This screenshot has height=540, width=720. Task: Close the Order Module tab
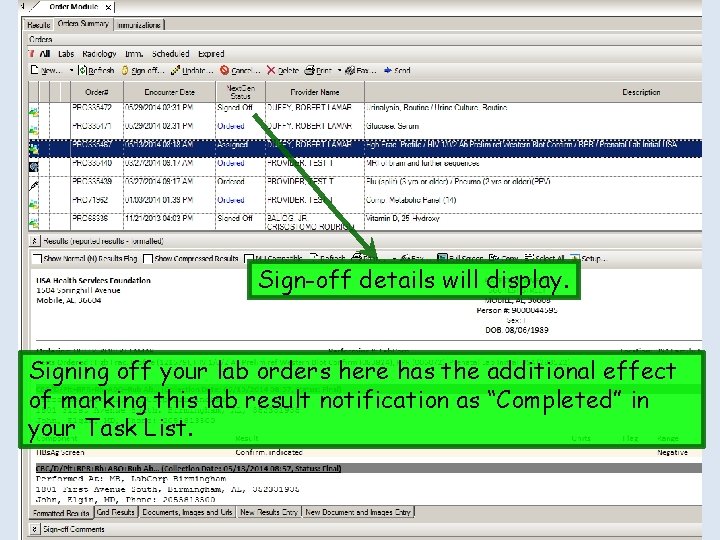coord(108,7)
